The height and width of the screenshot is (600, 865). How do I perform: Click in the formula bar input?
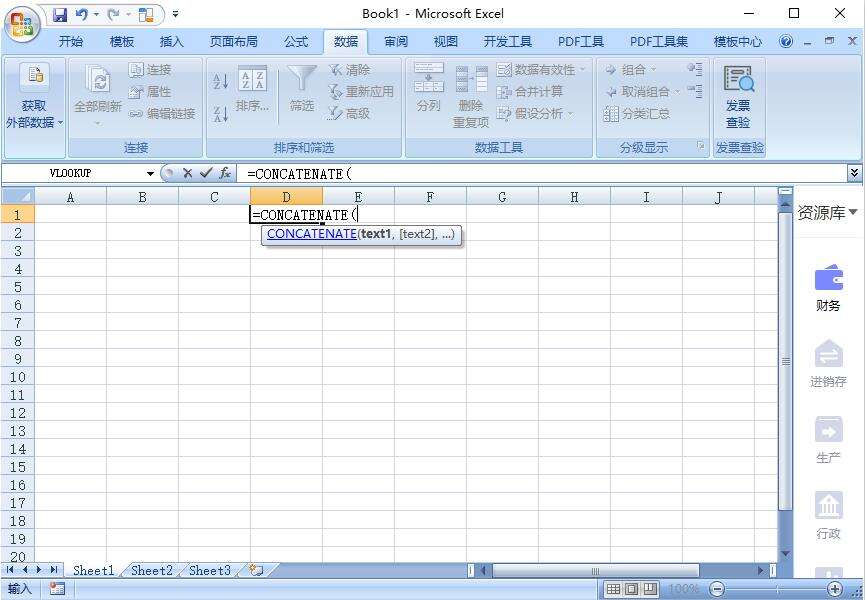click(x=542, y=174)
